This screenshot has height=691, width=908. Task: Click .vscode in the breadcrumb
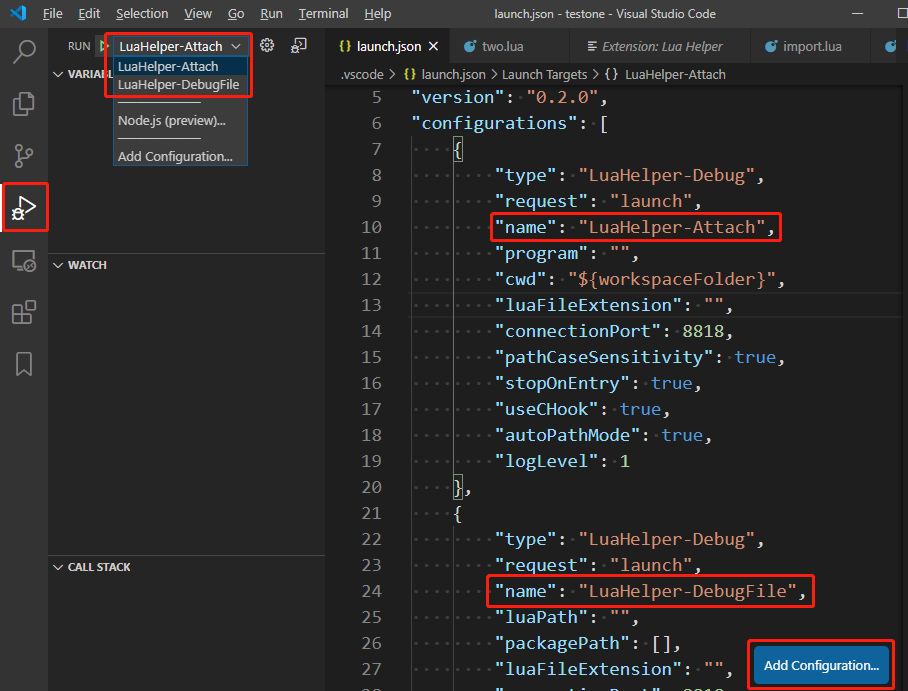tap(362, 74)
